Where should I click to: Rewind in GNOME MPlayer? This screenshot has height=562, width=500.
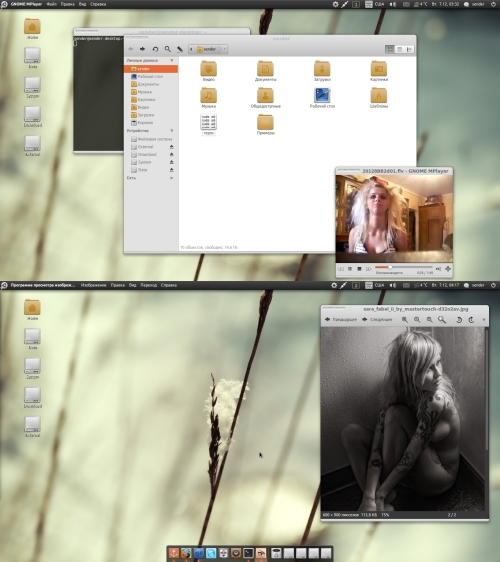tap(341, 269)
